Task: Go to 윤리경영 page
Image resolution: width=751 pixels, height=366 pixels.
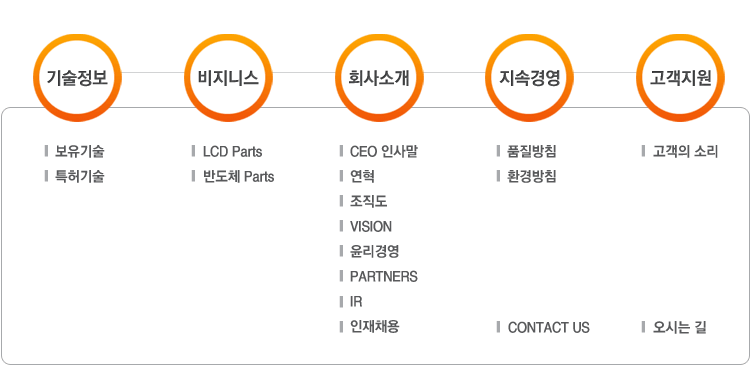Action: pyautogui.click(x=375, y=252)
